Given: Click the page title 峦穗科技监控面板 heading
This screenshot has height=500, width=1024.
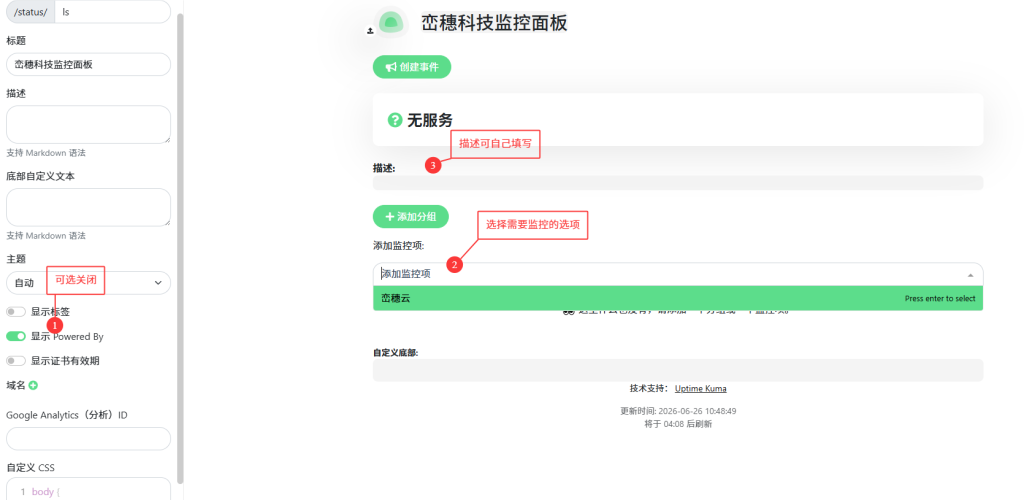Looking at the screenshot, I should tap(494, 23).
